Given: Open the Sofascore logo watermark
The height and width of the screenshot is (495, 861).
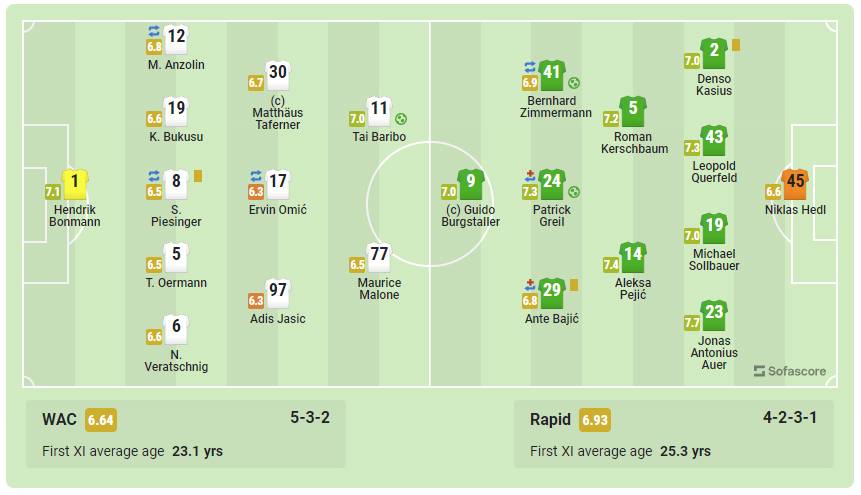Looking at the screenshot, I should pyautogui.click(x=790, y=371).
